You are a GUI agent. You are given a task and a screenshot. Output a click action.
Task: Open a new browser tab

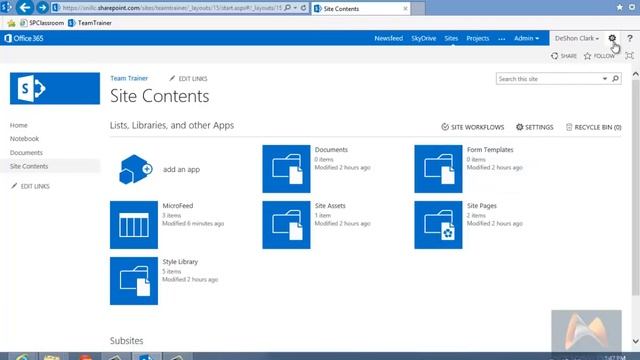pyautogui.click(x=418, y=9)
